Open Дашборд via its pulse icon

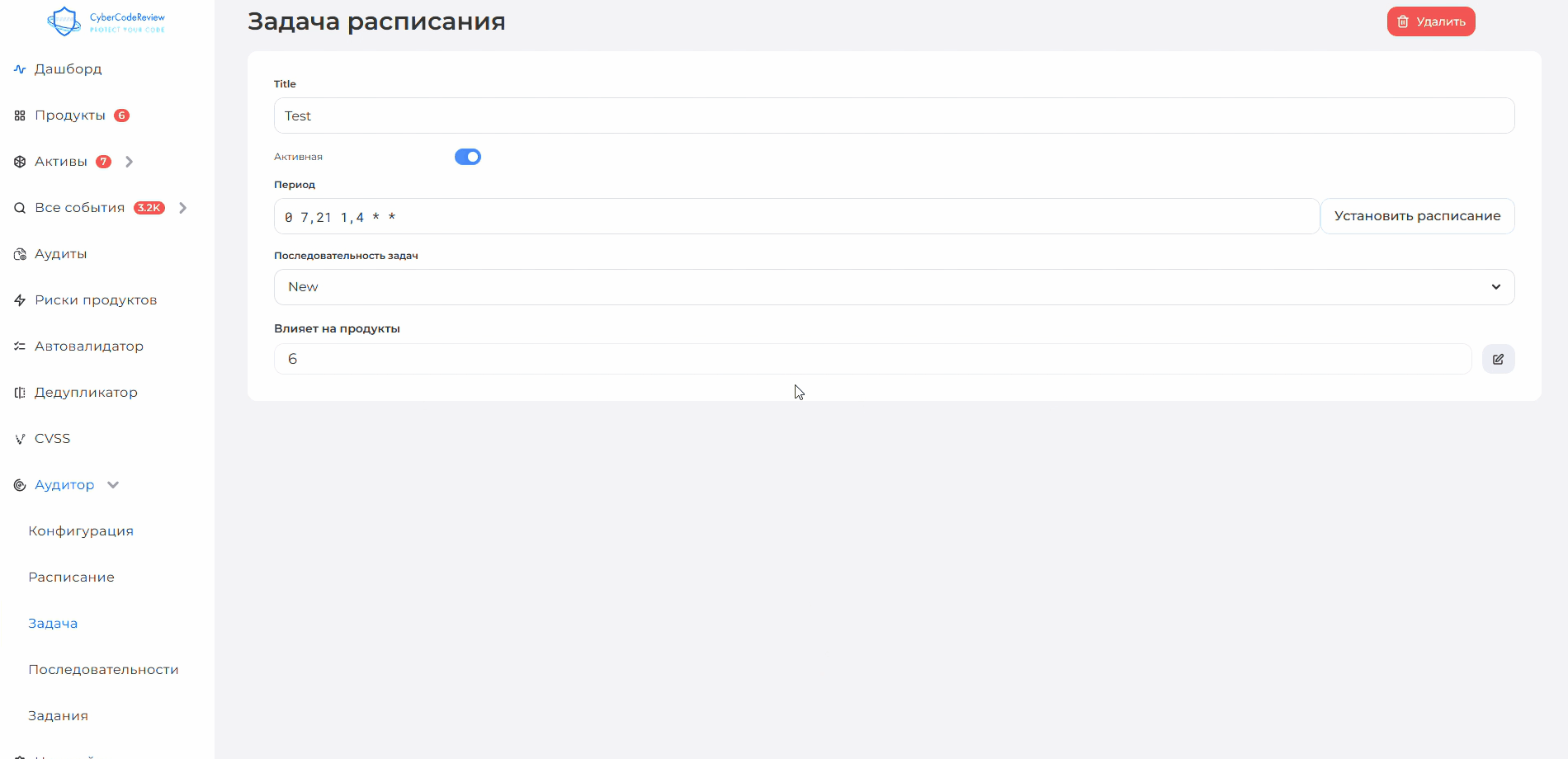(20, 69)
